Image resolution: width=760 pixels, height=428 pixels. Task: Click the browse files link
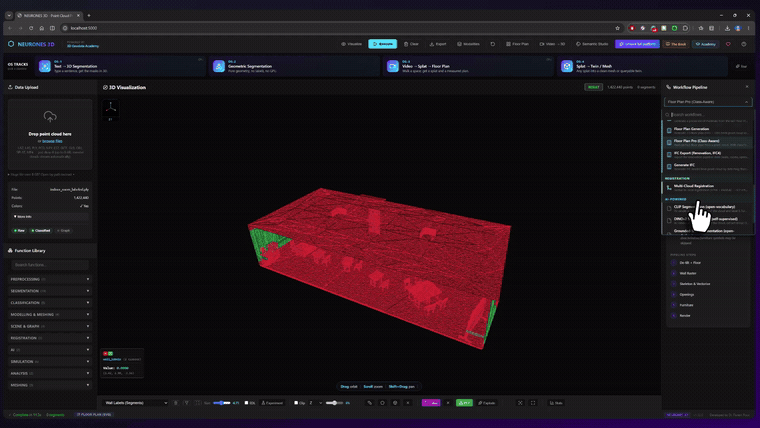tap(52, 141)
